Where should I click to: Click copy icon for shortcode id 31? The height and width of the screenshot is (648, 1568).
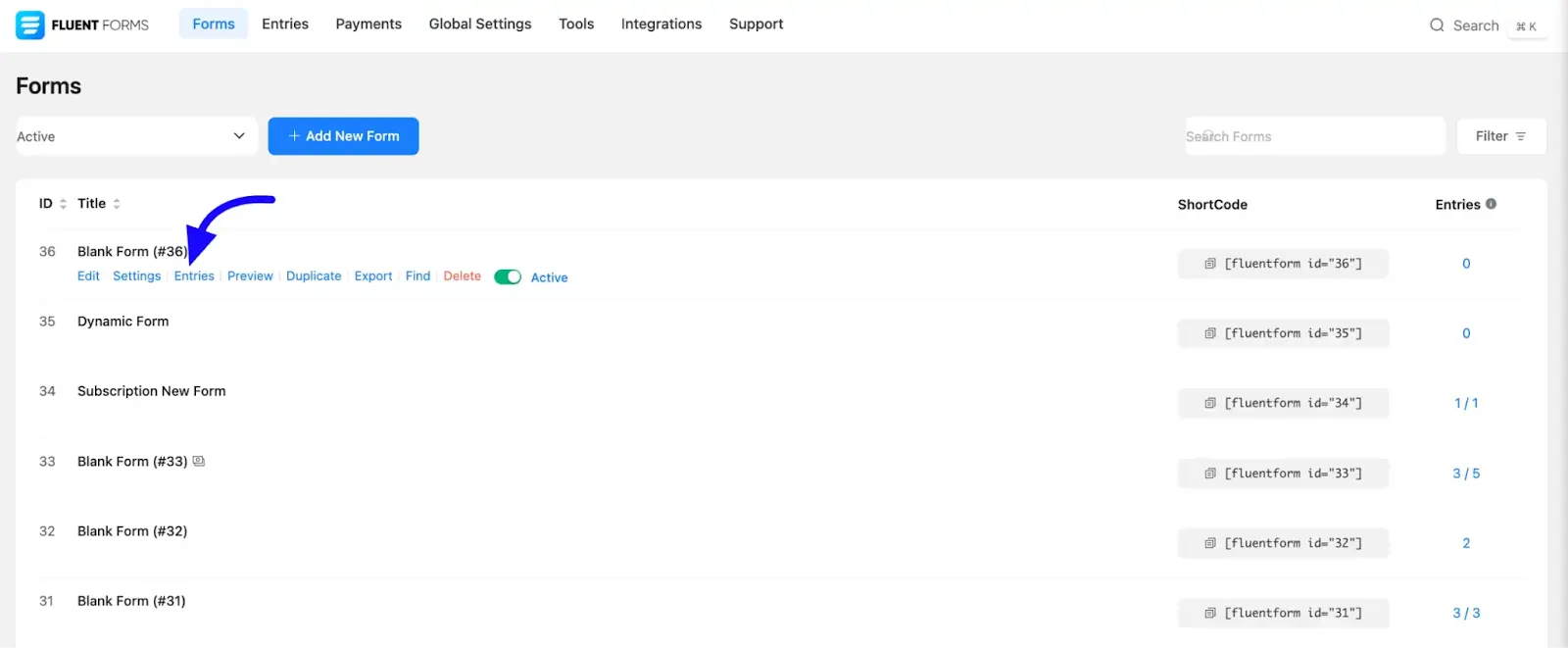click(x=1210, y=613)
